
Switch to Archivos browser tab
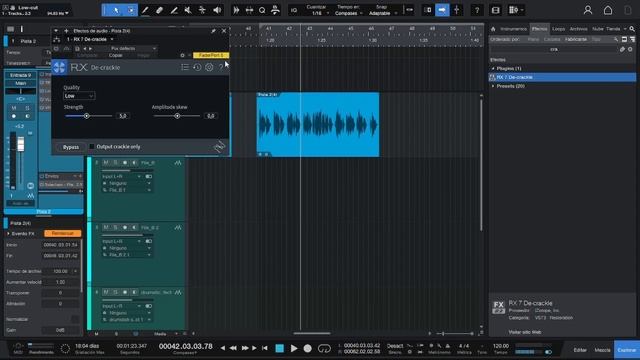point(578,29)
